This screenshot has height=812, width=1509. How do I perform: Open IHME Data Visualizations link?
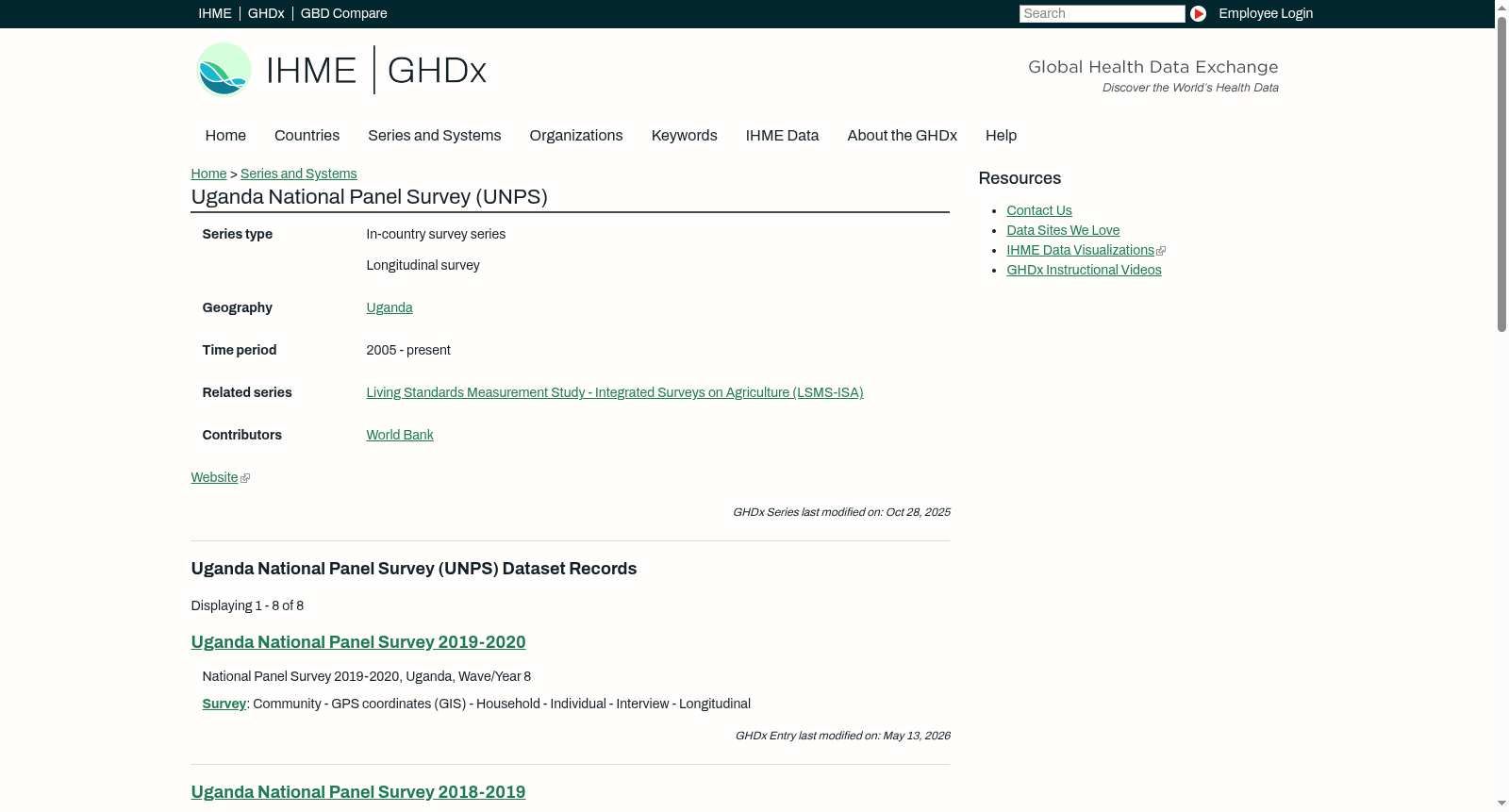1080,250
